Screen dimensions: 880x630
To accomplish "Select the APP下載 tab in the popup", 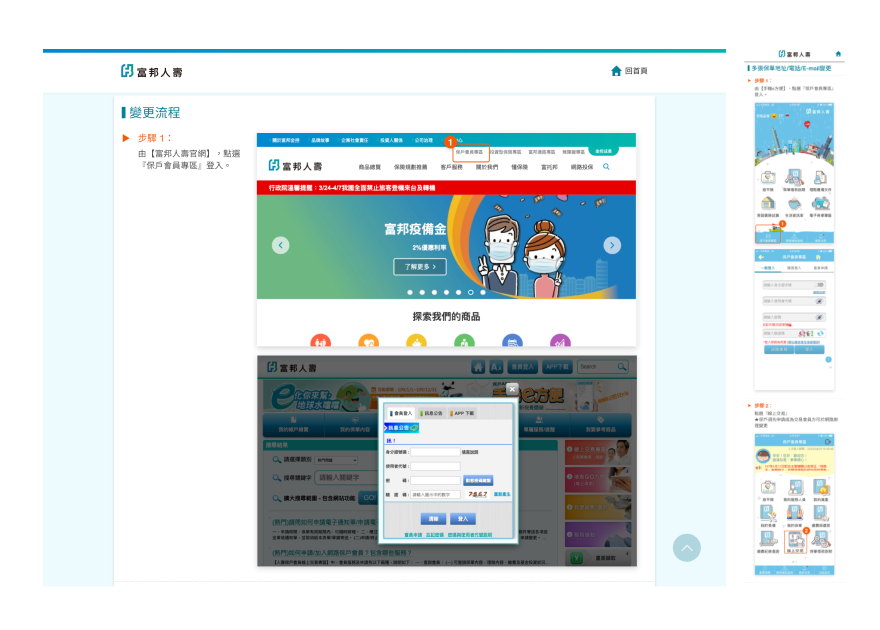I will click(464, 413).
